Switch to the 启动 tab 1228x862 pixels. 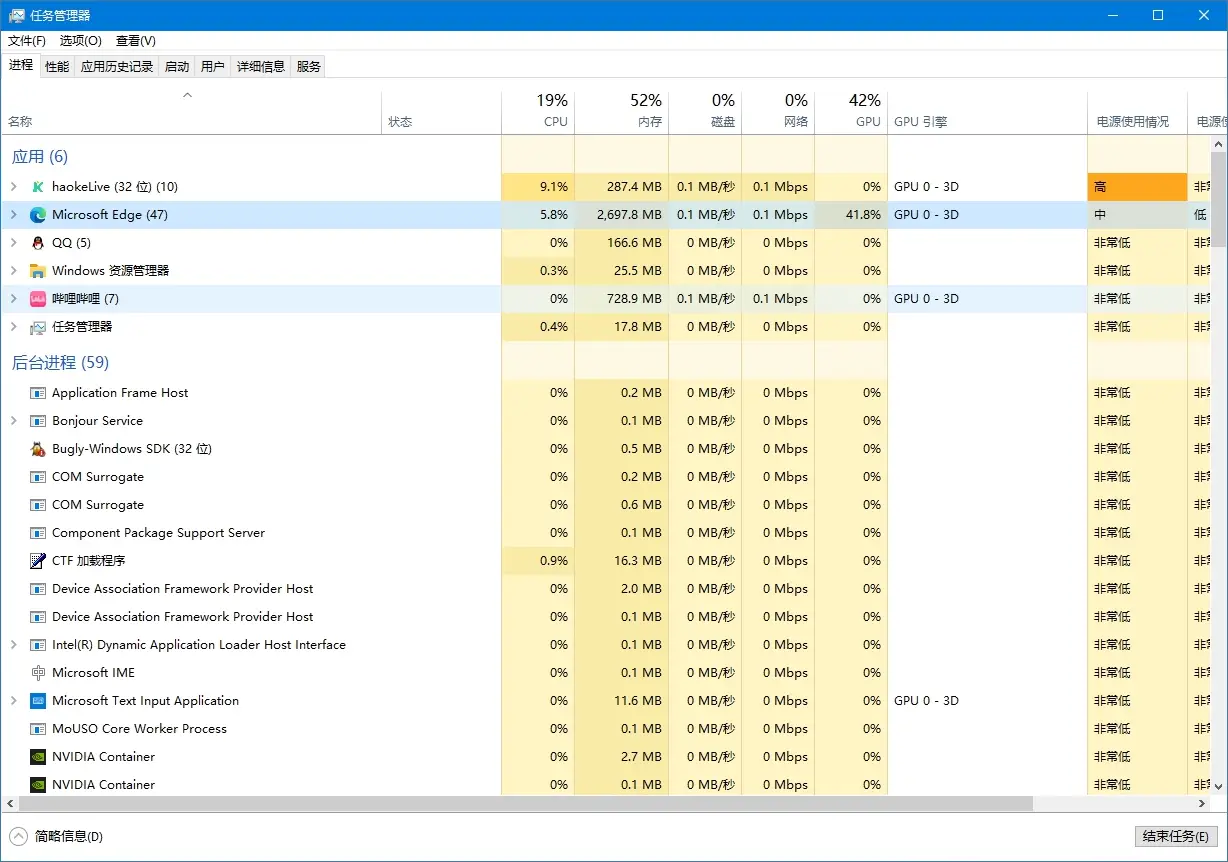click(177, 67)
